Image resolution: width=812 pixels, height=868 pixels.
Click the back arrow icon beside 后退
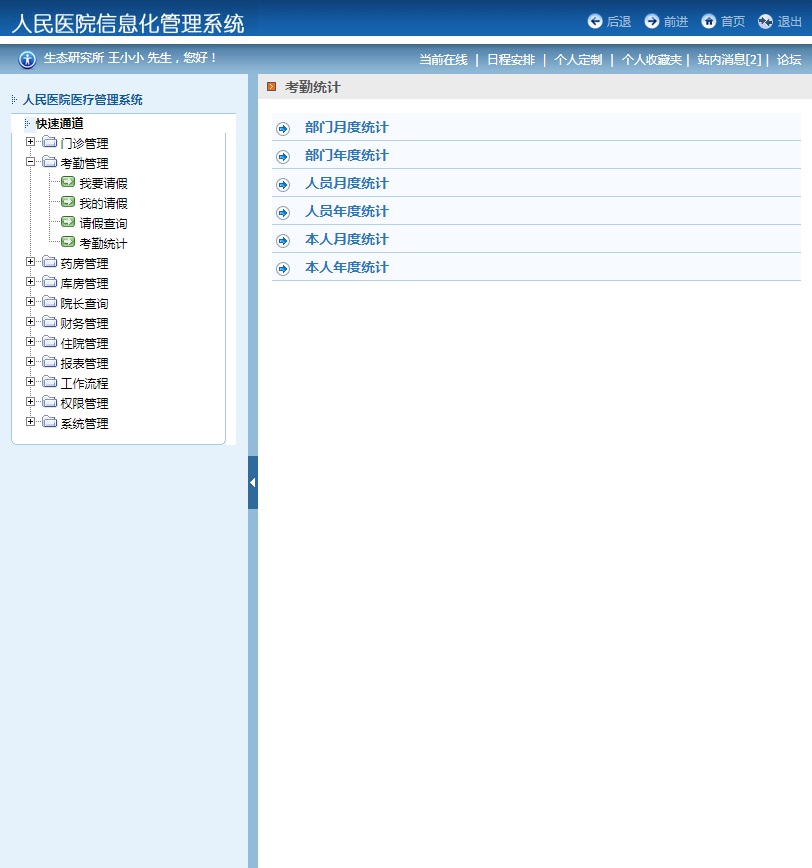(x=595, y=21)
